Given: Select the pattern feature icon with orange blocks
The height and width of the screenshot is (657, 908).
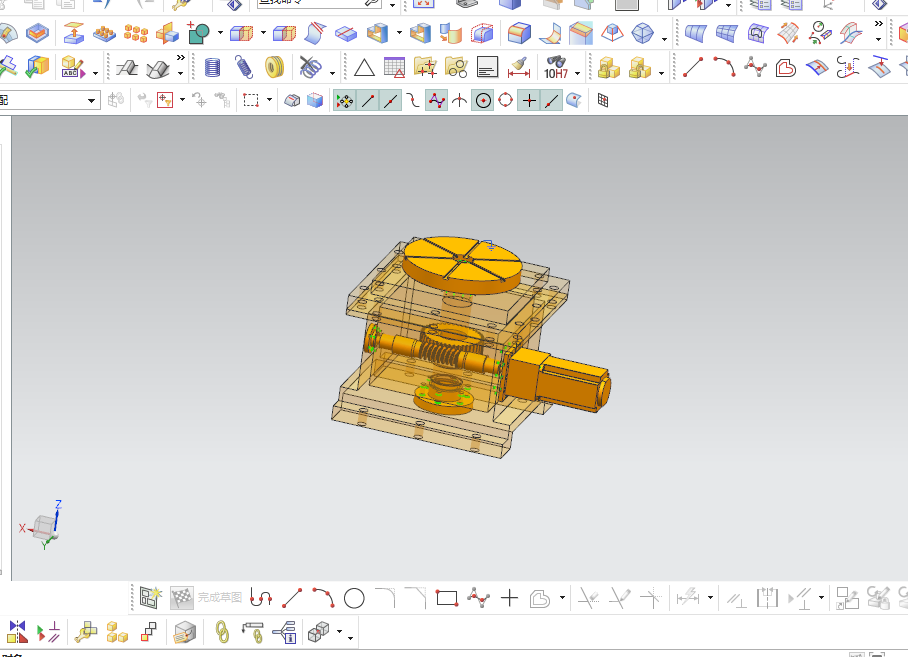Looking at the screenshot, I should point(104,34).
